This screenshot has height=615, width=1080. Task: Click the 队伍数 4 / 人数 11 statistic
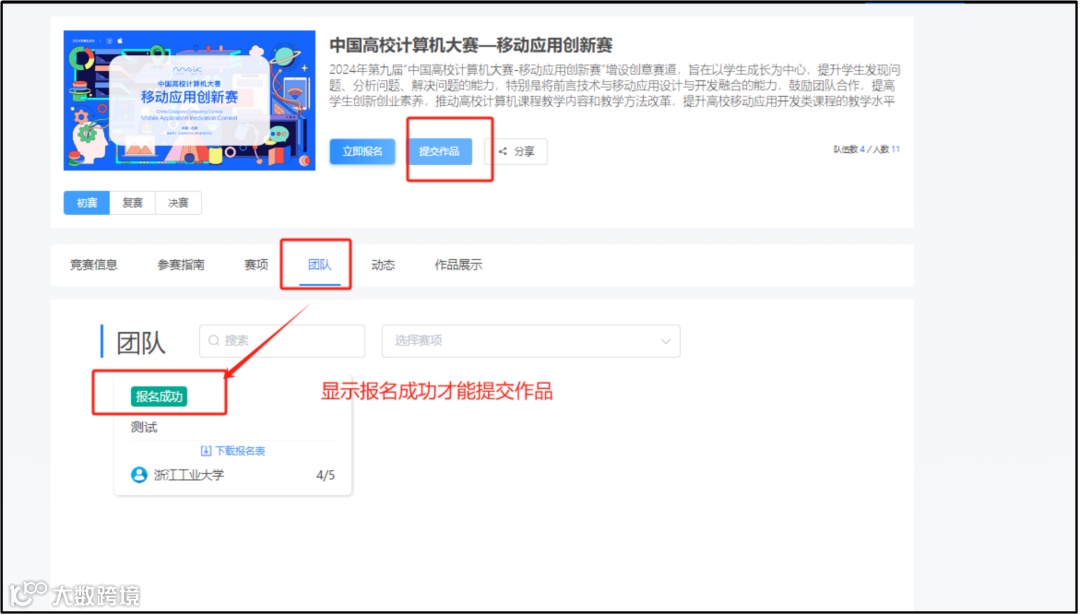[866, 149]
